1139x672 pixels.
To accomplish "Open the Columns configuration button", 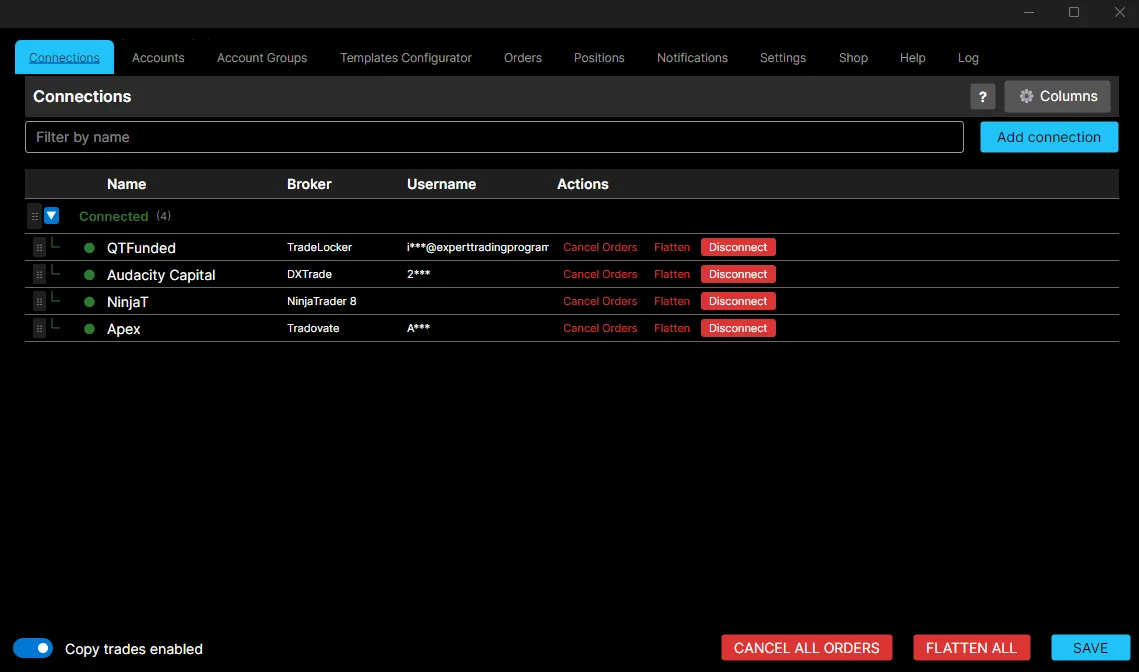I will (x=1057, y=96).
